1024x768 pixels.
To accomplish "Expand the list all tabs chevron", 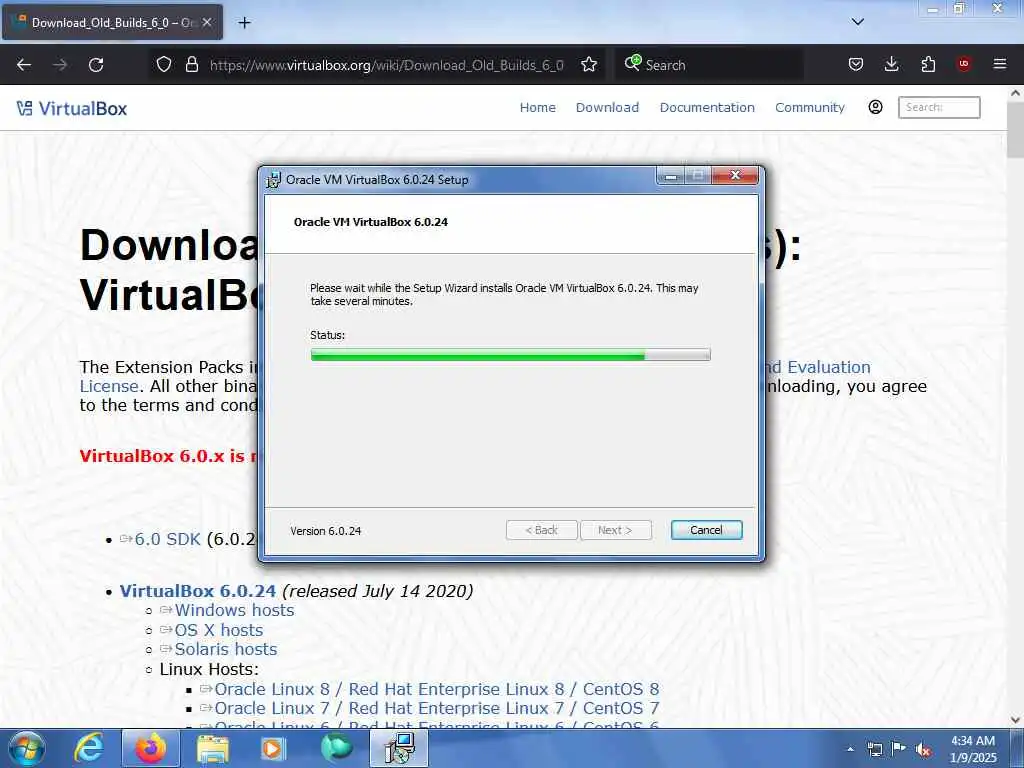I will 857,22.
